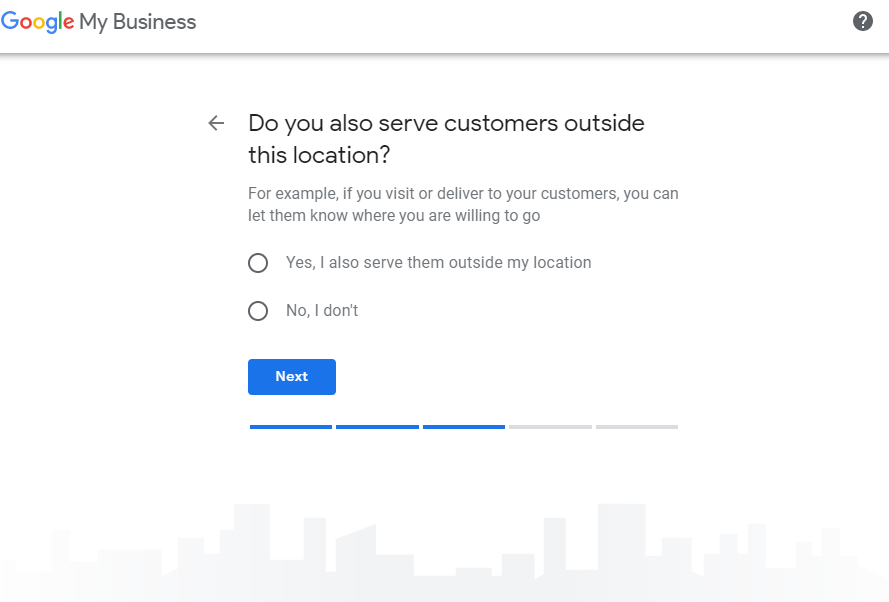Viewport: 889px width, 602px height.
Task: Continue with the blue Next button
Action: pos(291,377)
